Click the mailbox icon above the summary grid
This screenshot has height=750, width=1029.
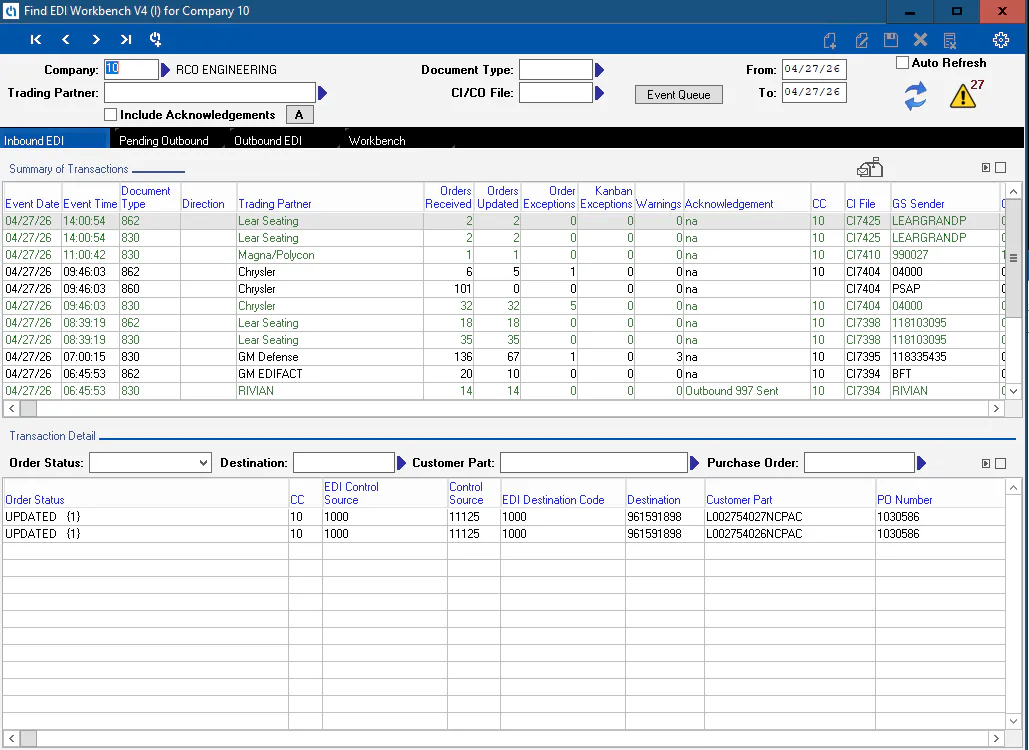pyautogui.click(x=870, y=168)
